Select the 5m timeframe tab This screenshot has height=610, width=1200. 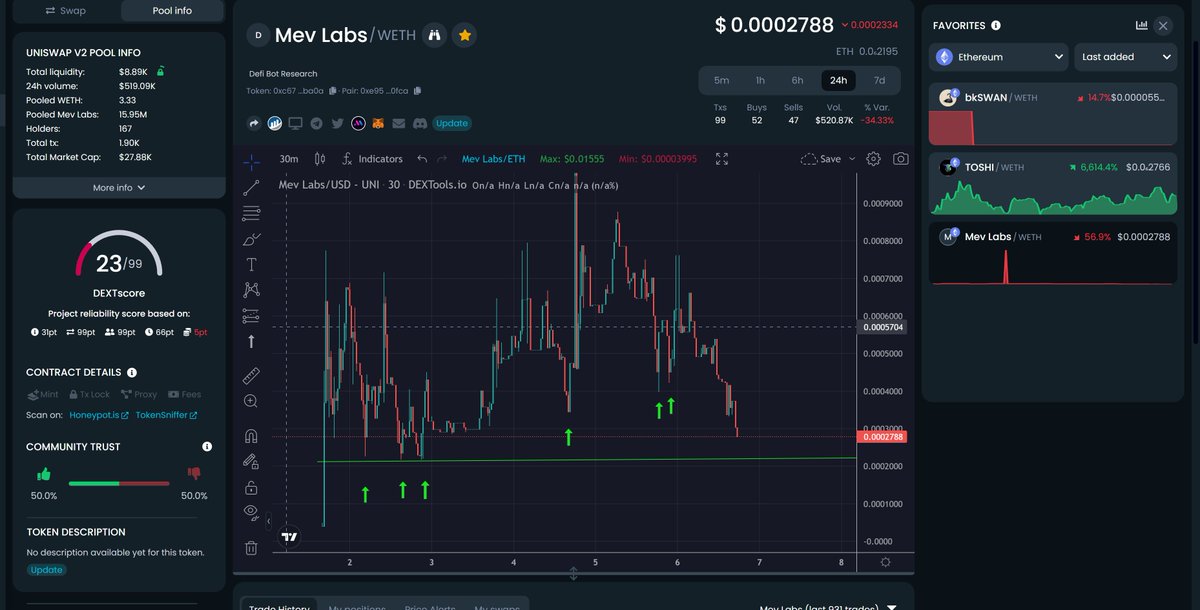pyautogui.click(x=721, y=81)
